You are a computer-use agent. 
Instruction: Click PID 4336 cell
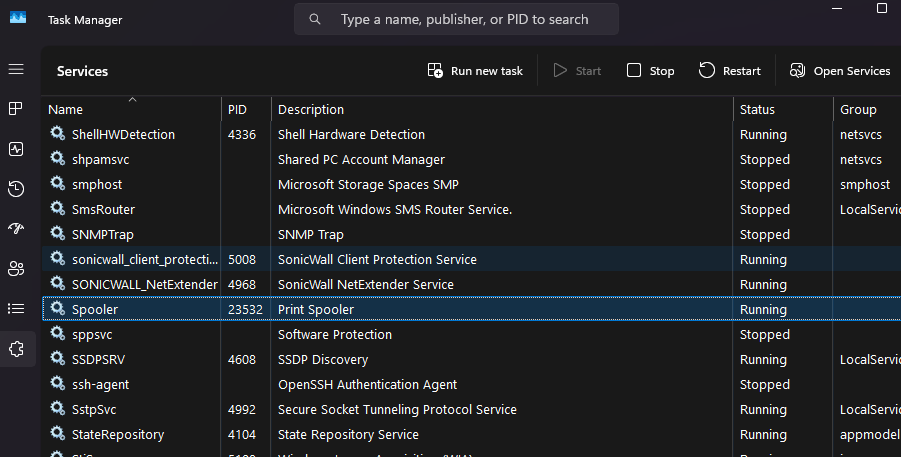(242, 135)
